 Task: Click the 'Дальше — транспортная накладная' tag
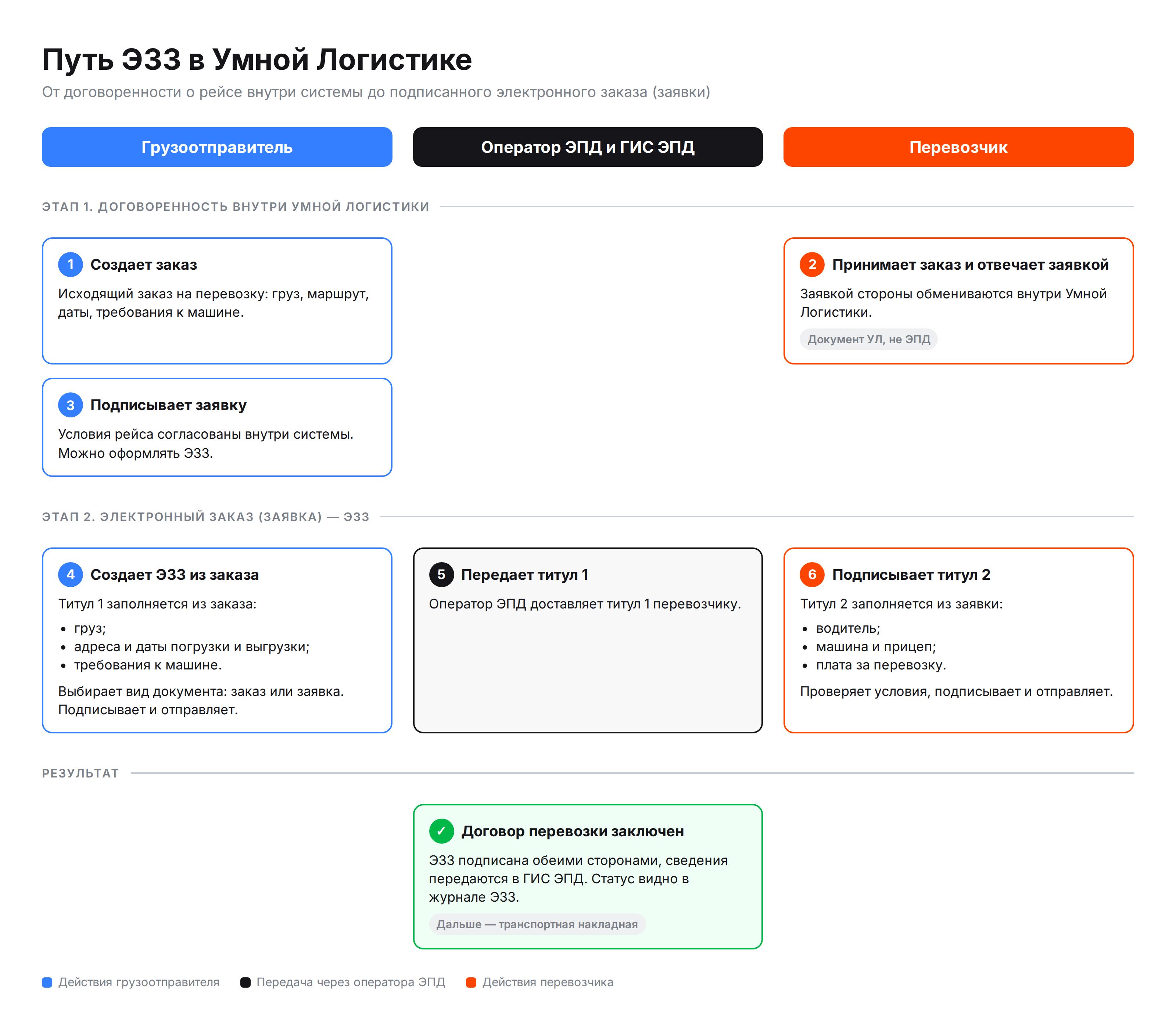pyautogui.click(x=537, y=924)
